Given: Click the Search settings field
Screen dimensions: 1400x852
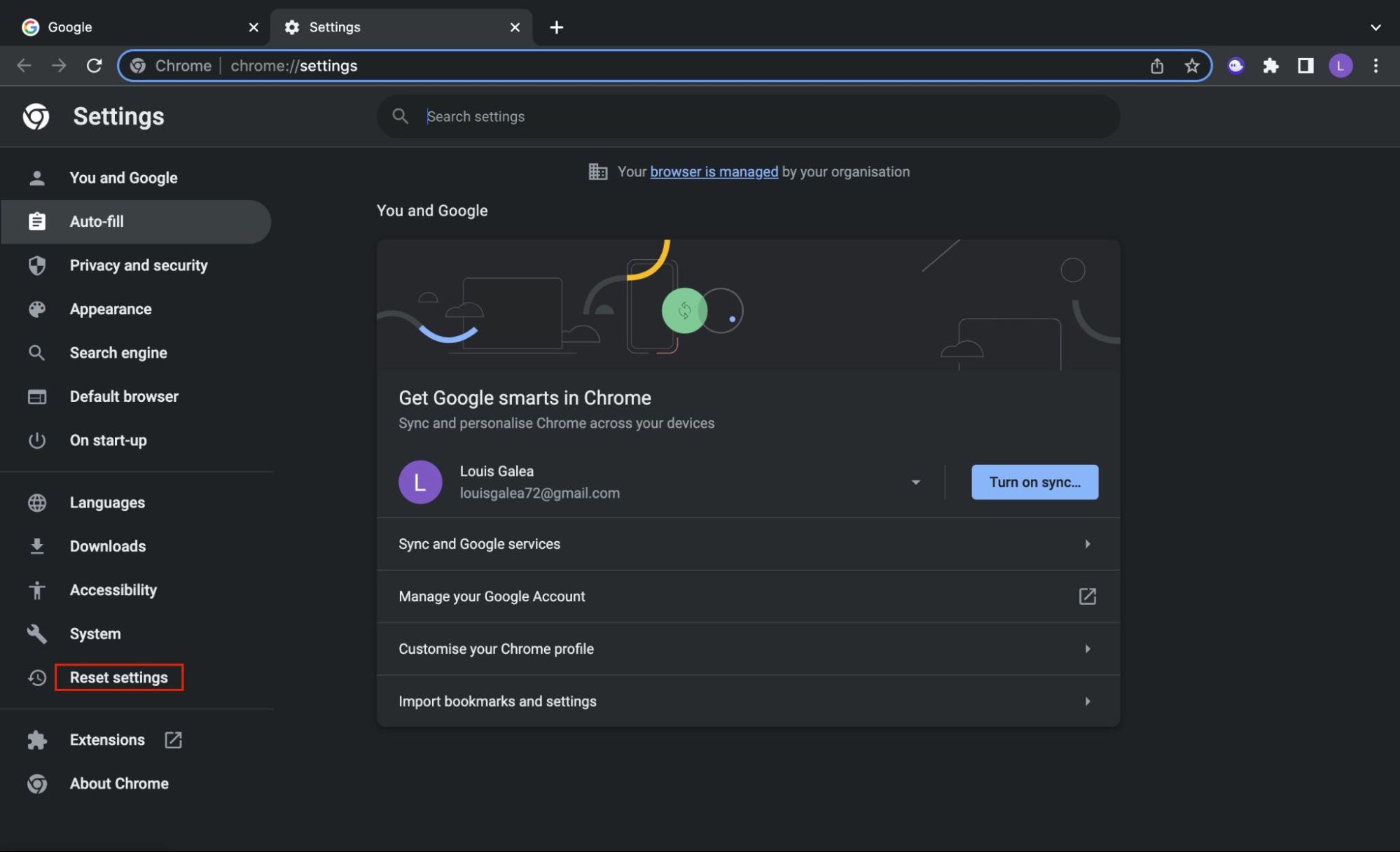Looking at the screenshot, I should pos(748,116).
